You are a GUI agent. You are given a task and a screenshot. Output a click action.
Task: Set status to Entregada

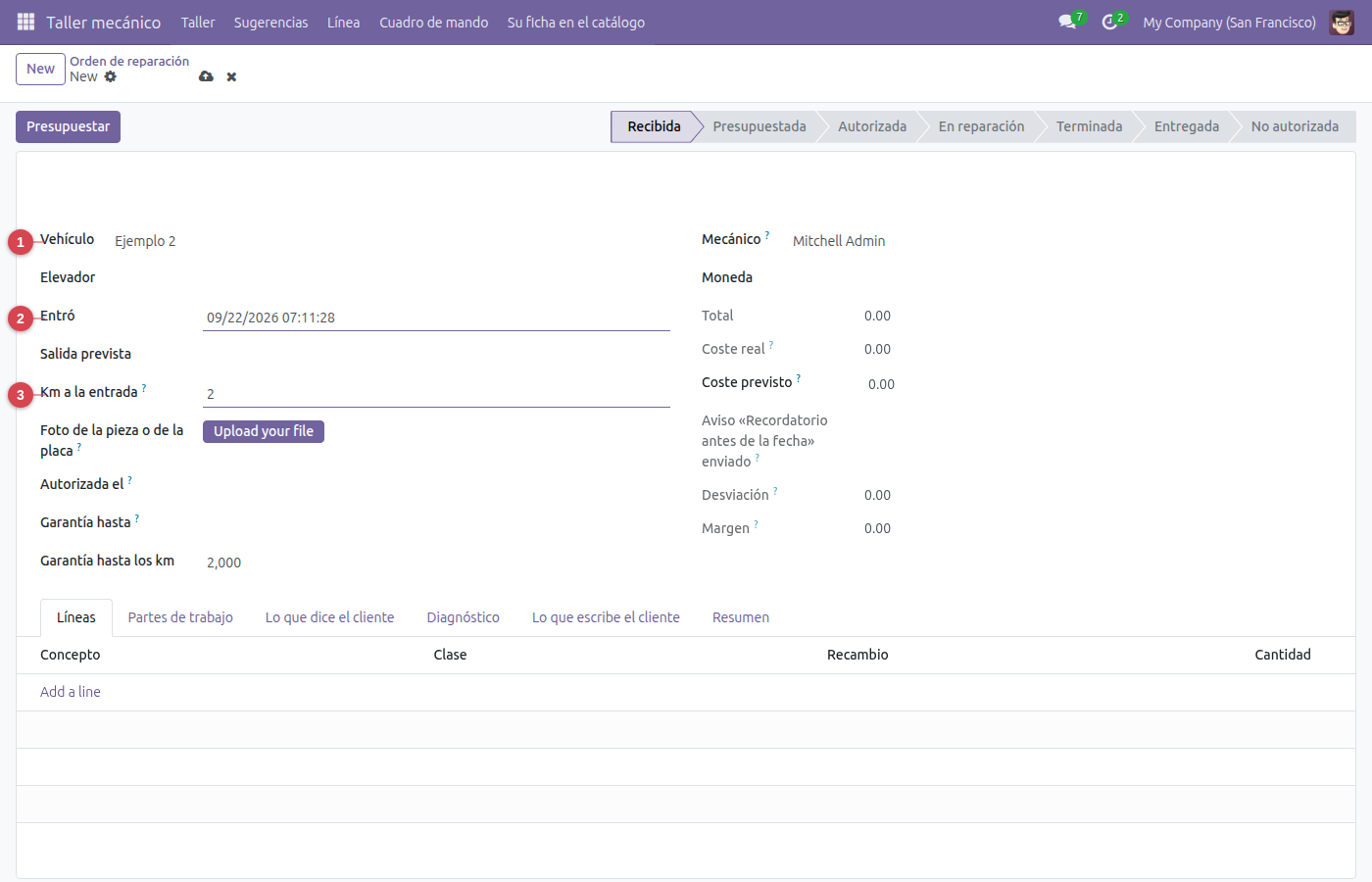[x=1187, y=126]
